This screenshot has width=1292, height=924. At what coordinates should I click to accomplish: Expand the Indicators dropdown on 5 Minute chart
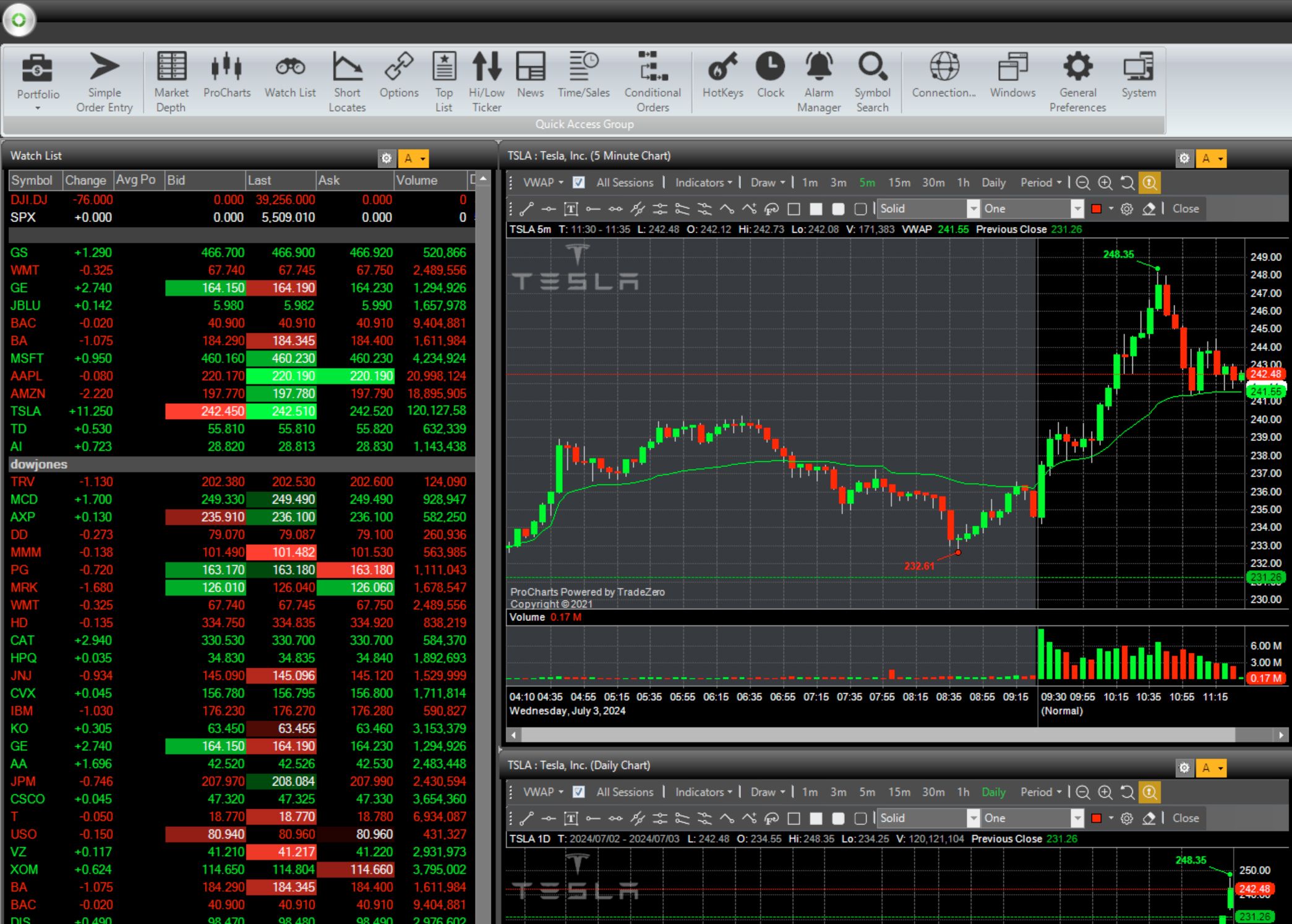(x=703, y=182)
